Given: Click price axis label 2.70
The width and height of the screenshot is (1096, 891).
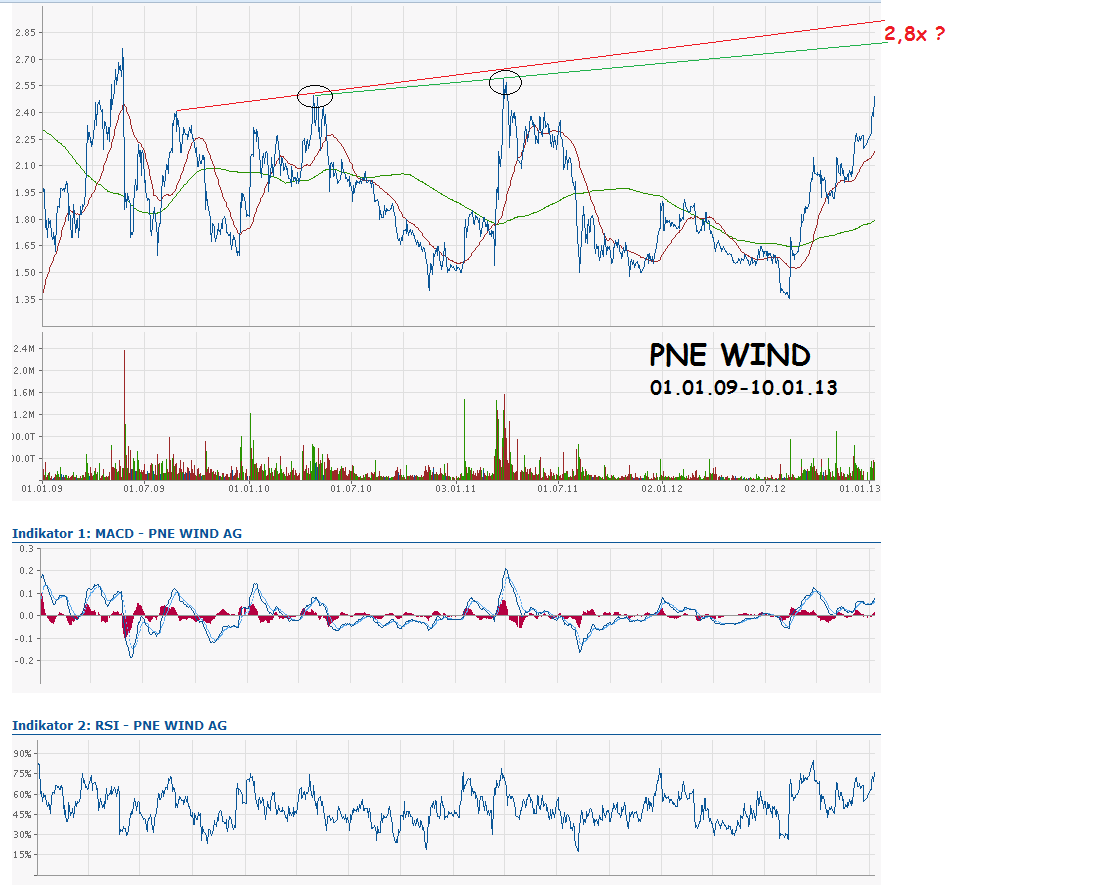Looking at the screenshot, I should (x=24, y=60).
